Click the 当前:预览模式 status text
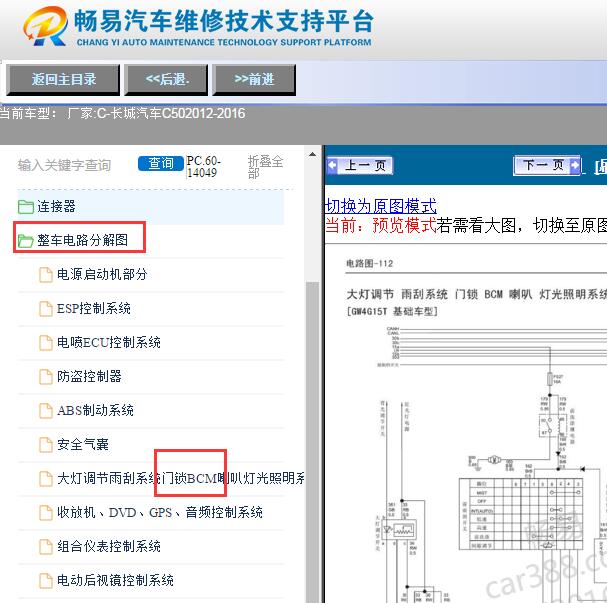Viewport: 607px width, 603px height. [381, 225]
